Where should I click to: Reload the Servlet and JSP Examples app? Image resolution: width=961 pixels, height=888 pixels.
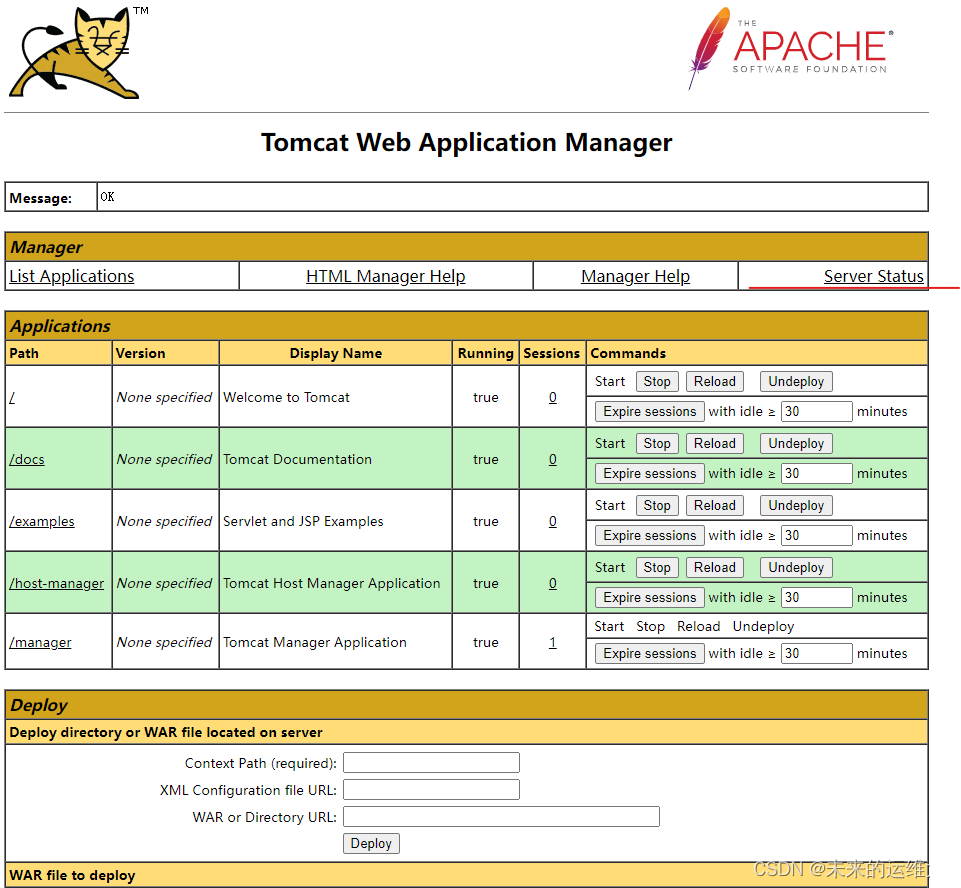point(715,506)
